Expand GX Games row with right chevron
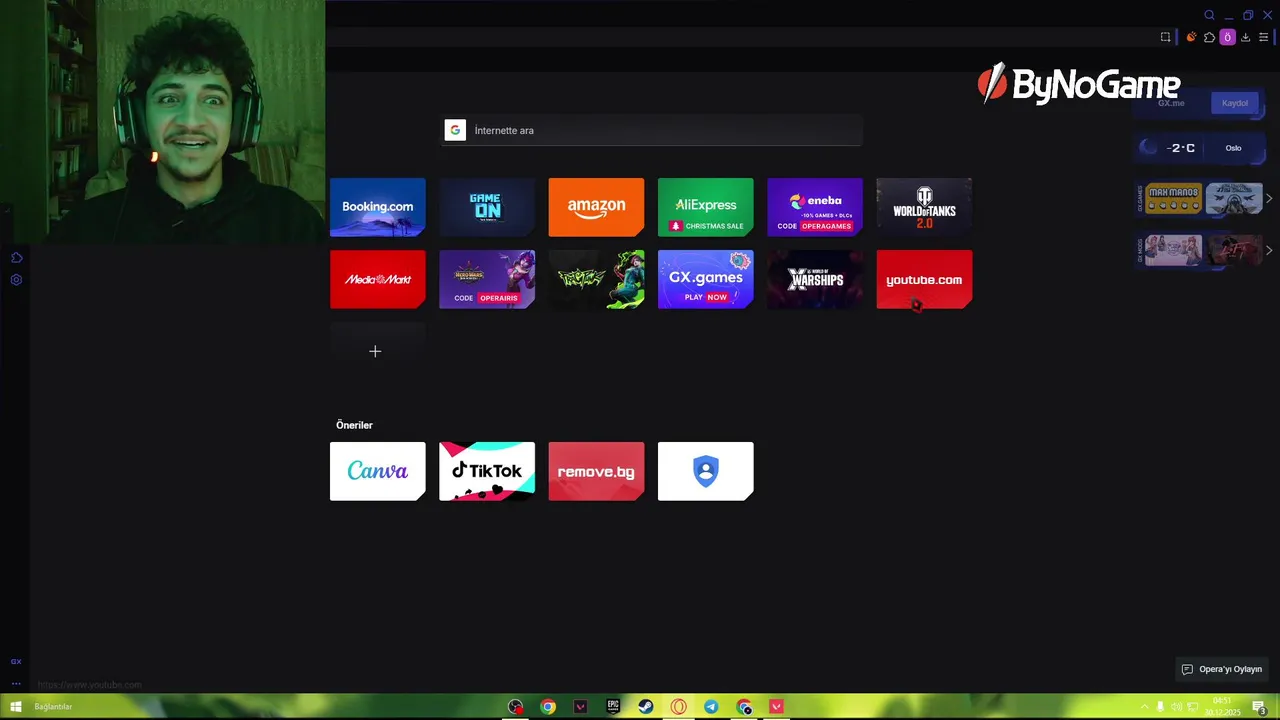The height and width of the screenshot is (720, 1280). click(x=1269, y=199)
